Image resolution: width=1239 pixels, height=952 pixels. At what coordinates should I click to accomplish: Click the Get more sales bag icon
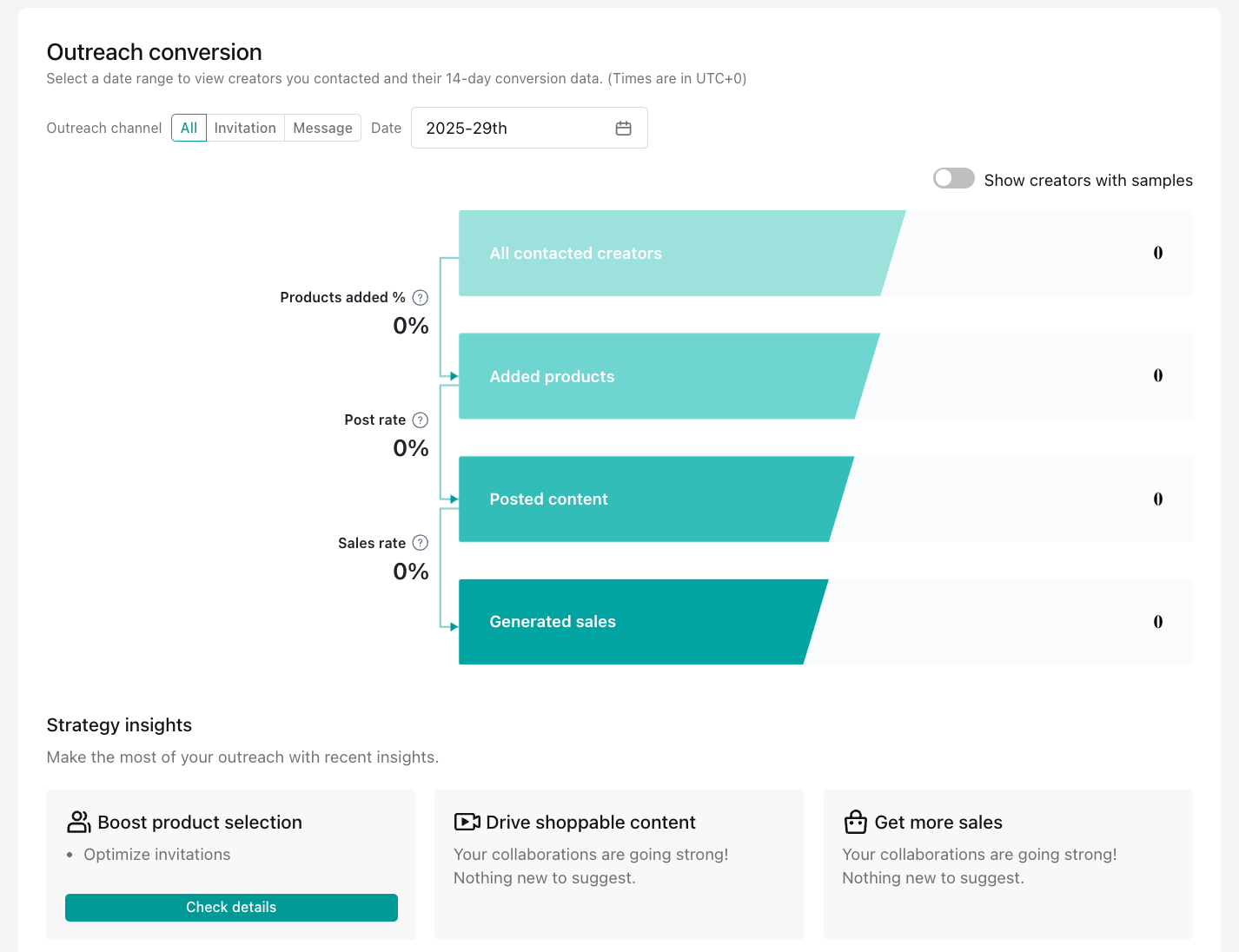tap(855, 822)
